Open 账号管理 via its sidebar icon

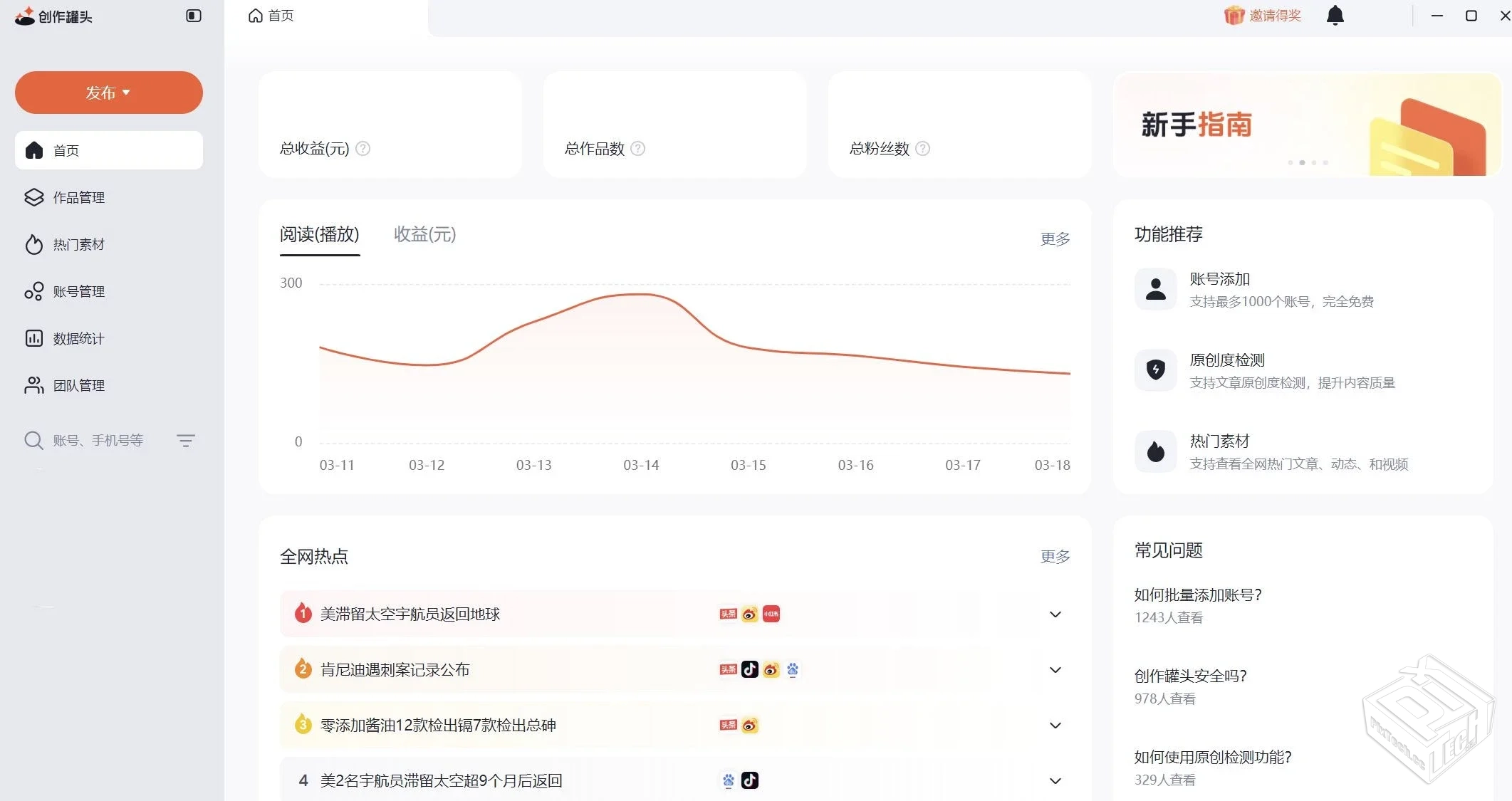[x=34, y=291]
